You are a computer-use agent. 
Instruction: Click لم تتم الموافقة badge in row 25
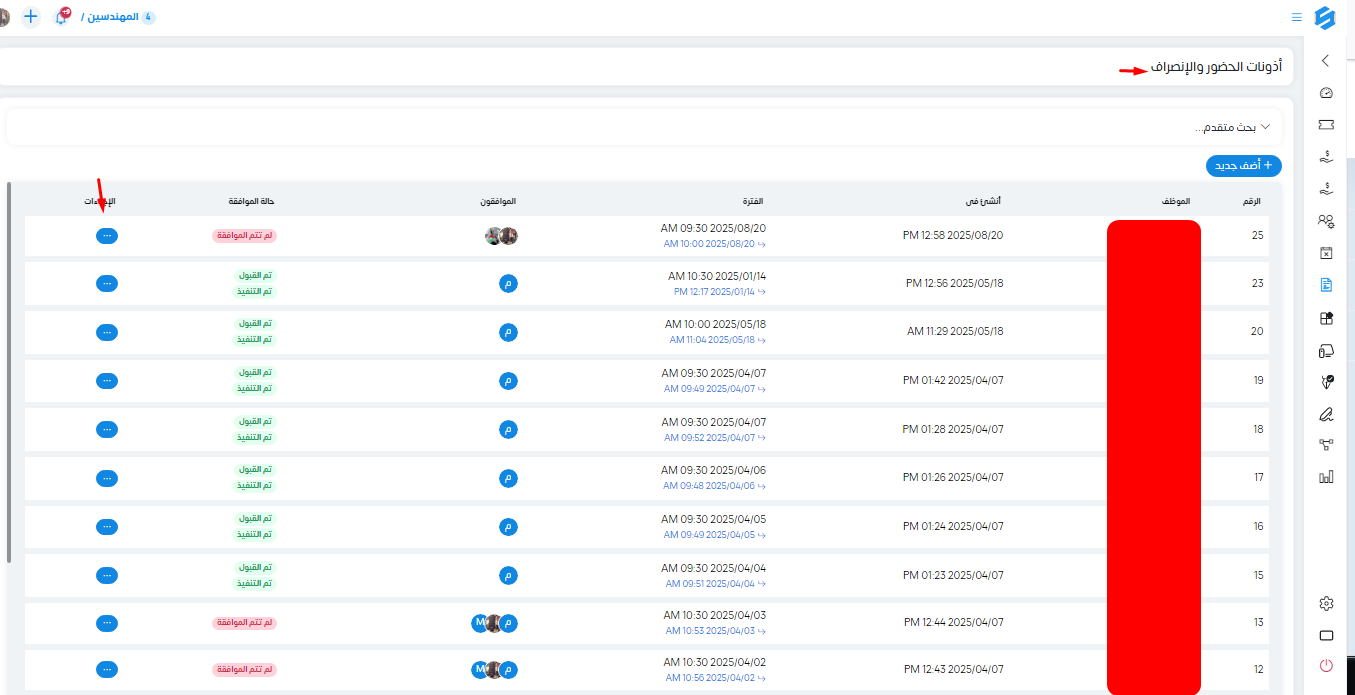click(244, 236)
